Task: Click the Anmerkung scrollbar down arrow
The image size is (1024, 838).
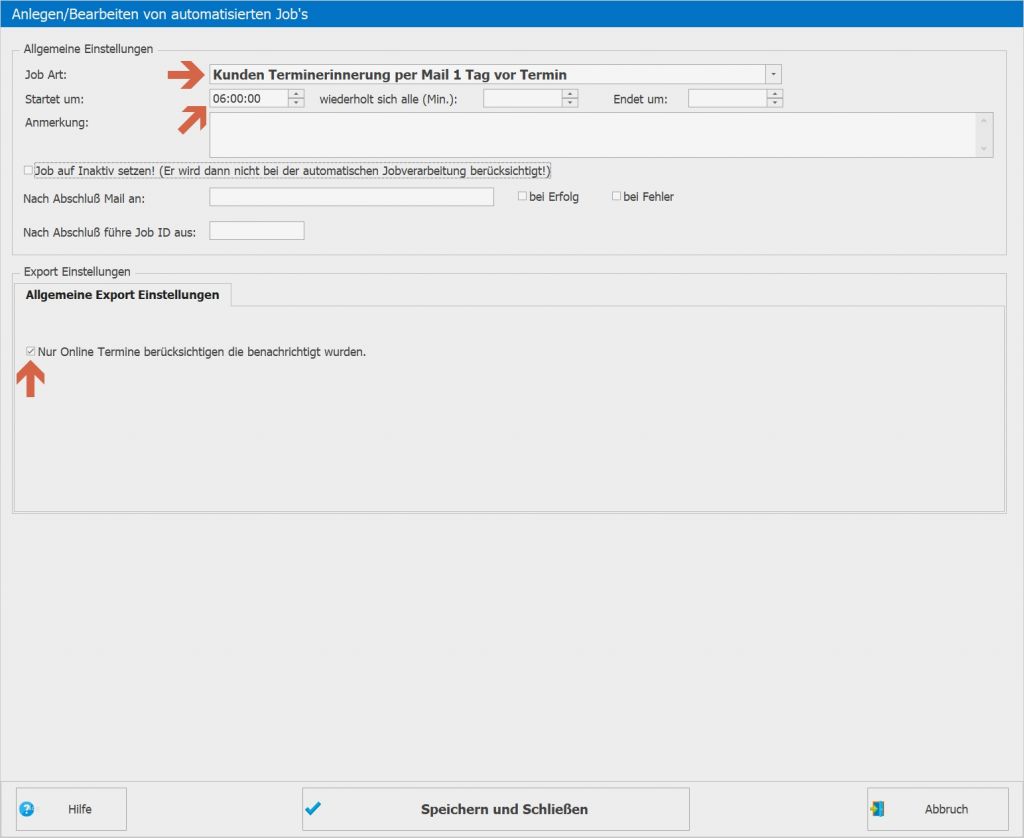Action: [x=984, y=149]
